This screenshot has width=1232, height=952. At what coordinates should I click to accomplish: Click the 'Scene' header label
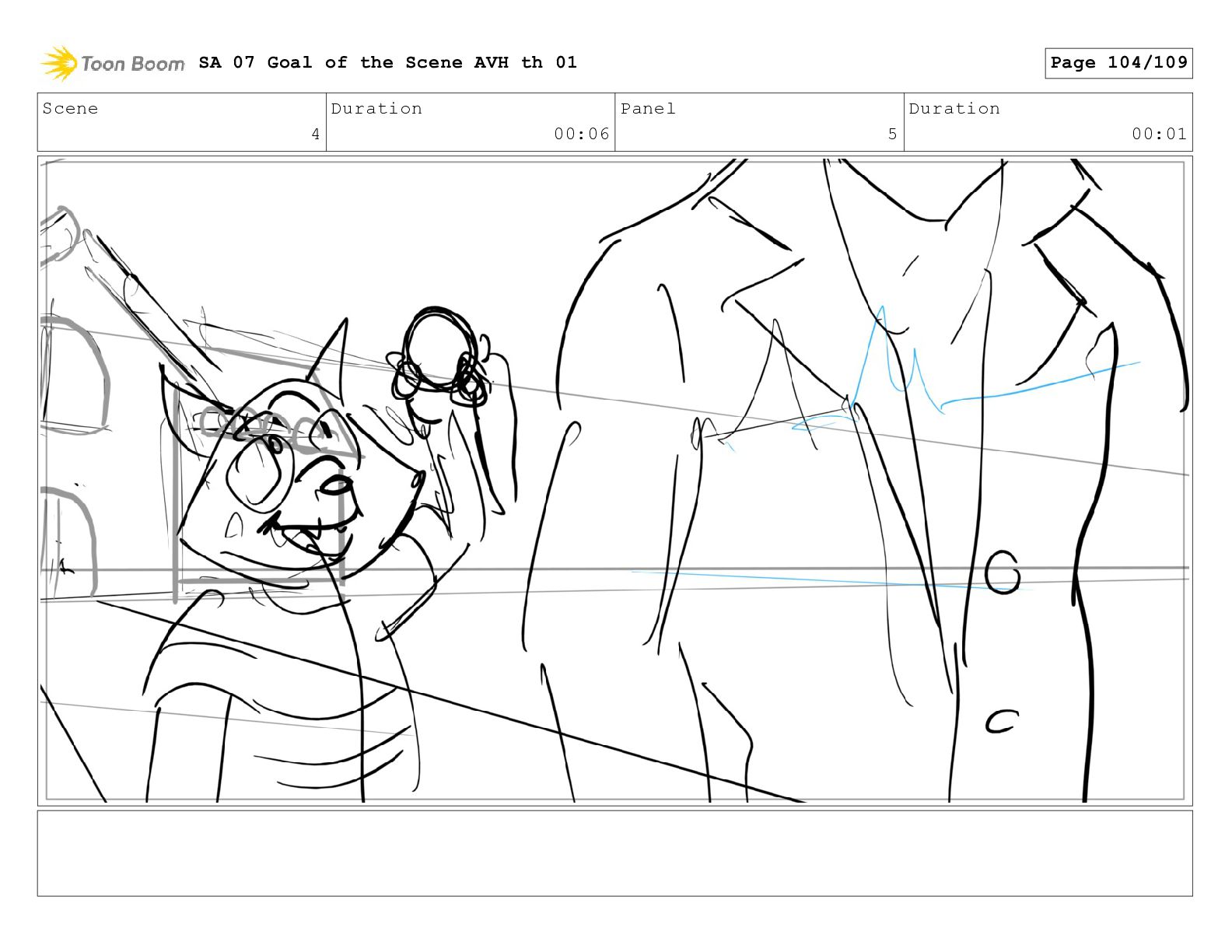[x=70, y=109]
